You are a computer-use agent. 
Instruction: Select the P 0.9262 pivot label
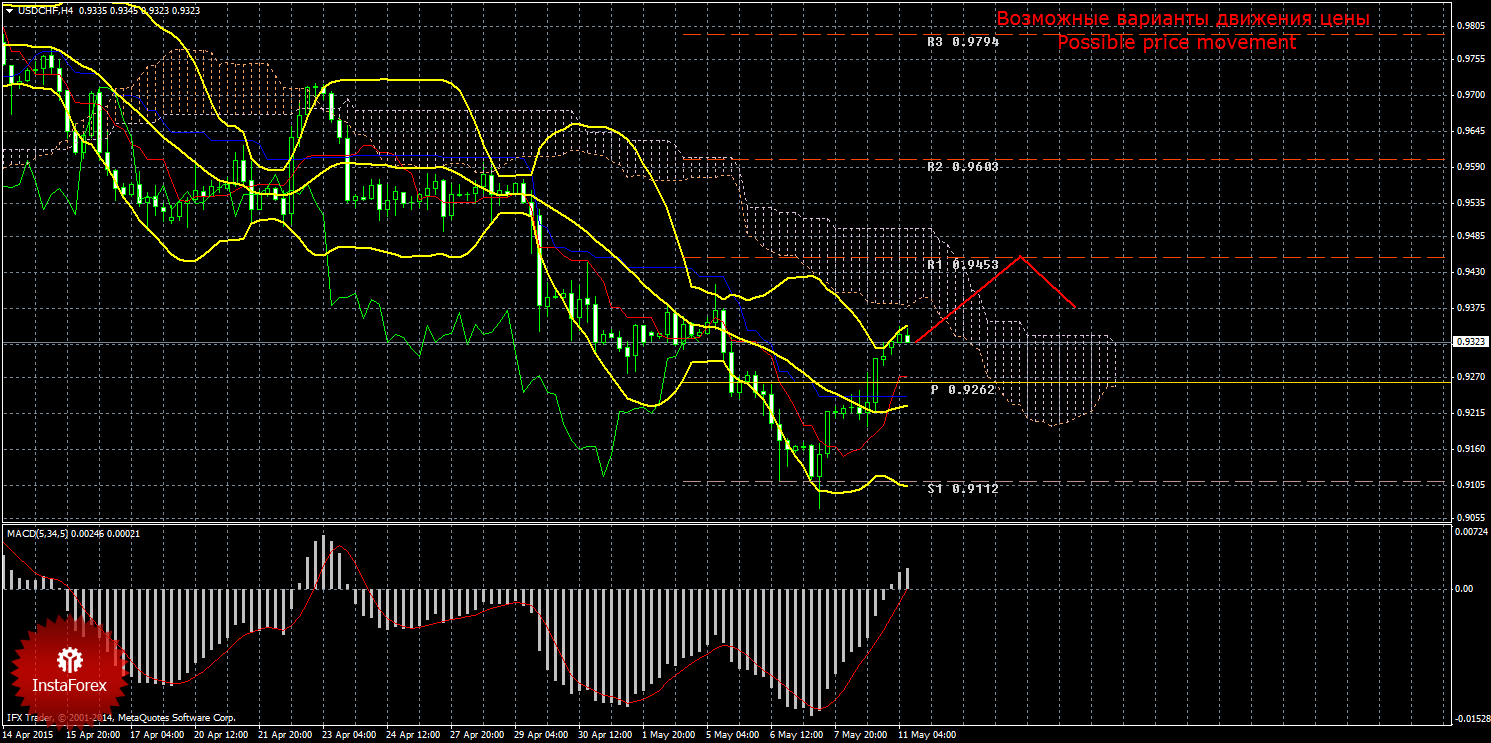click(962, 389)
